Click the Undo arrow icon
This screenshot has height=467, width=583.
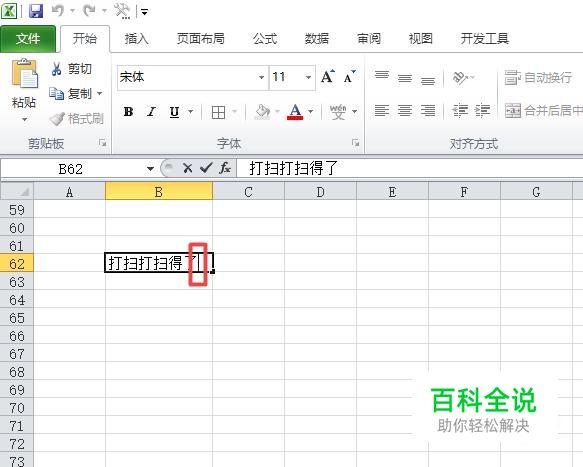pyautogui.click(x=58, y=10)
